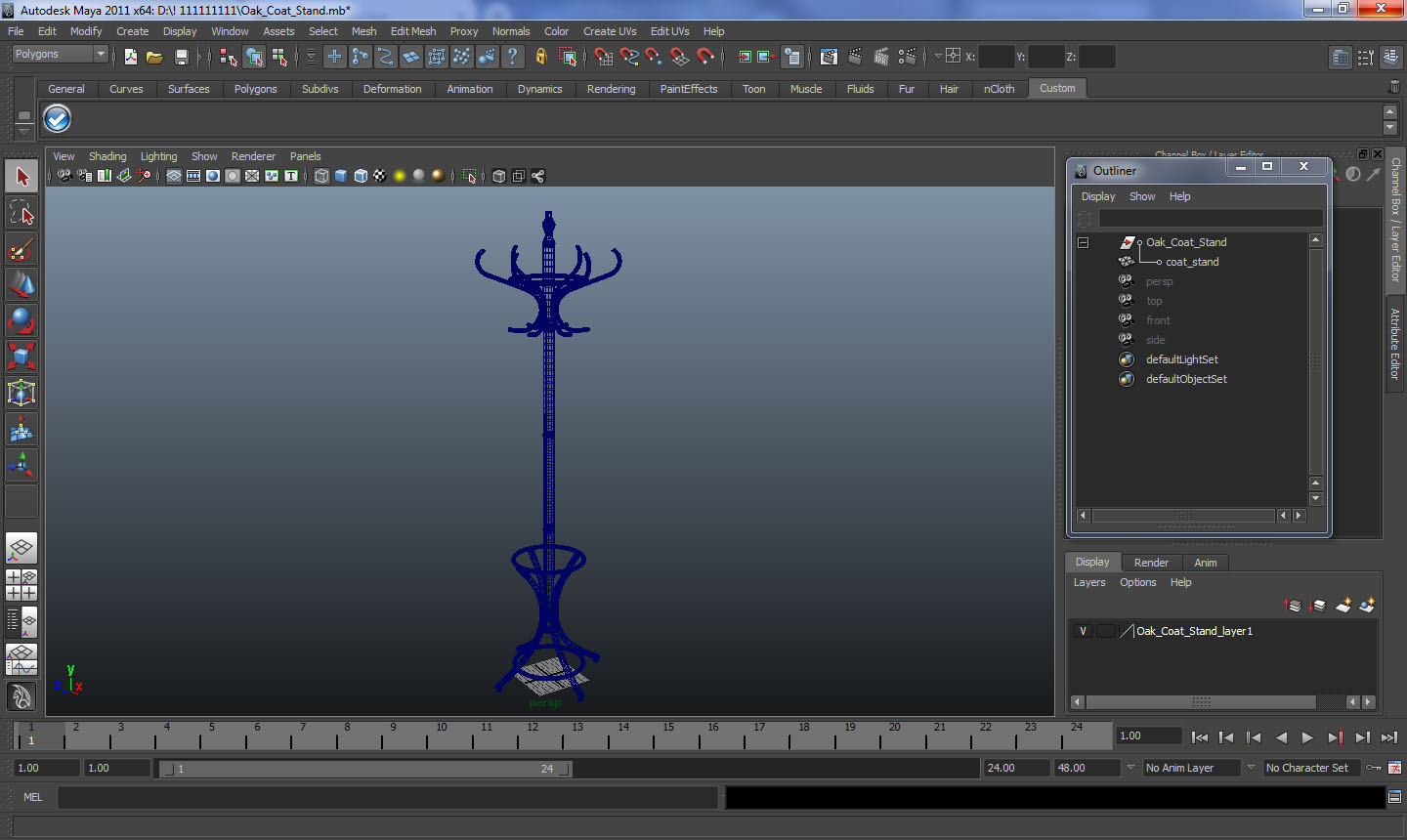Toggle use all lights yellow sphere

[x=400, y=176]
